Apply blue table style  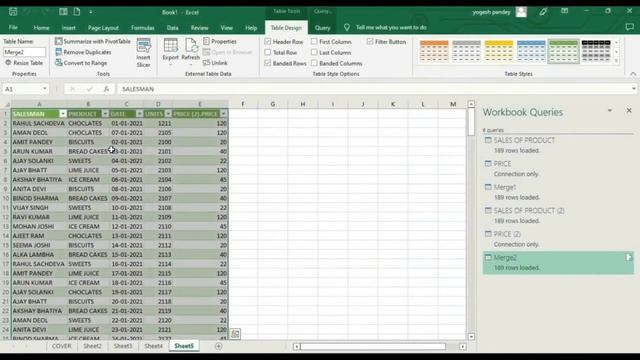point(531,51)
